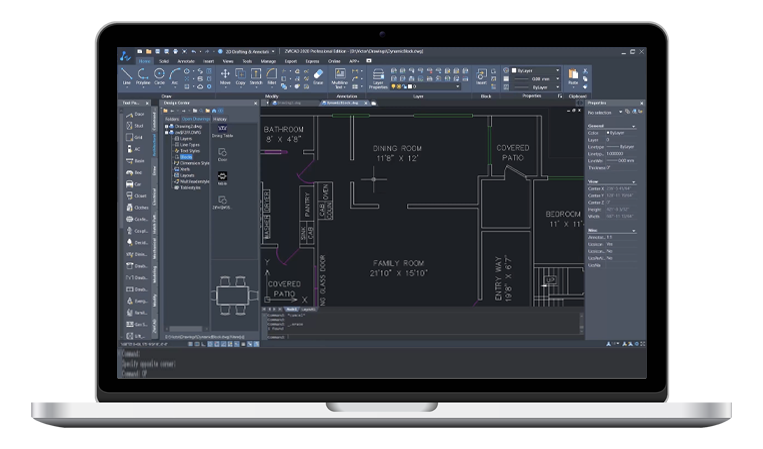Switch to Open Drawings tab in Design Center

coord(194,117)
